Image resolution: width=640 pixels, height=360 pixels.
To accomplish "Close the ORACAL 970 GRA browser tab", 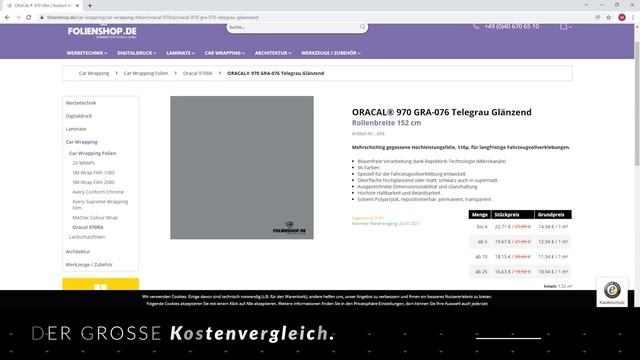I will [78, 6].
